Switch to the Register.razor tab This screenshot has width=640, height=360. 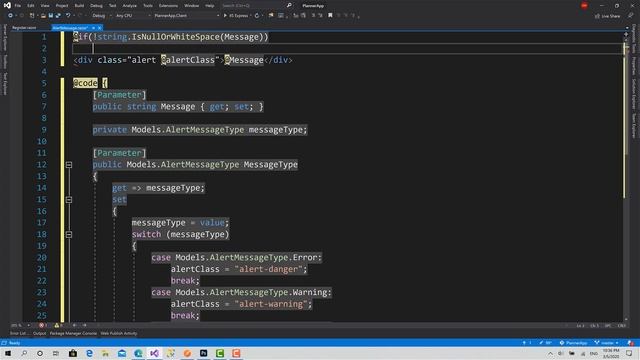[24, 28]
